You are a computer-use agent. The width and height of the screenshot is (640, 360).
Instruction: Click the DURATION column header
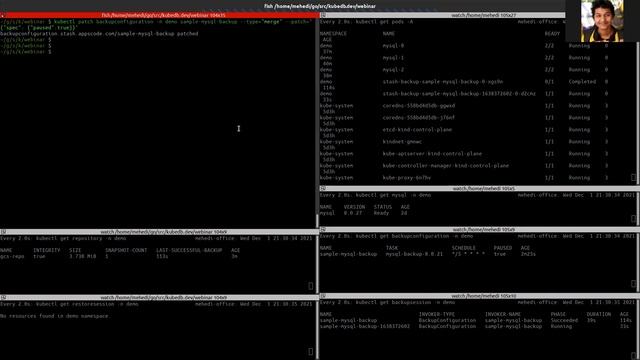(599, 314)
